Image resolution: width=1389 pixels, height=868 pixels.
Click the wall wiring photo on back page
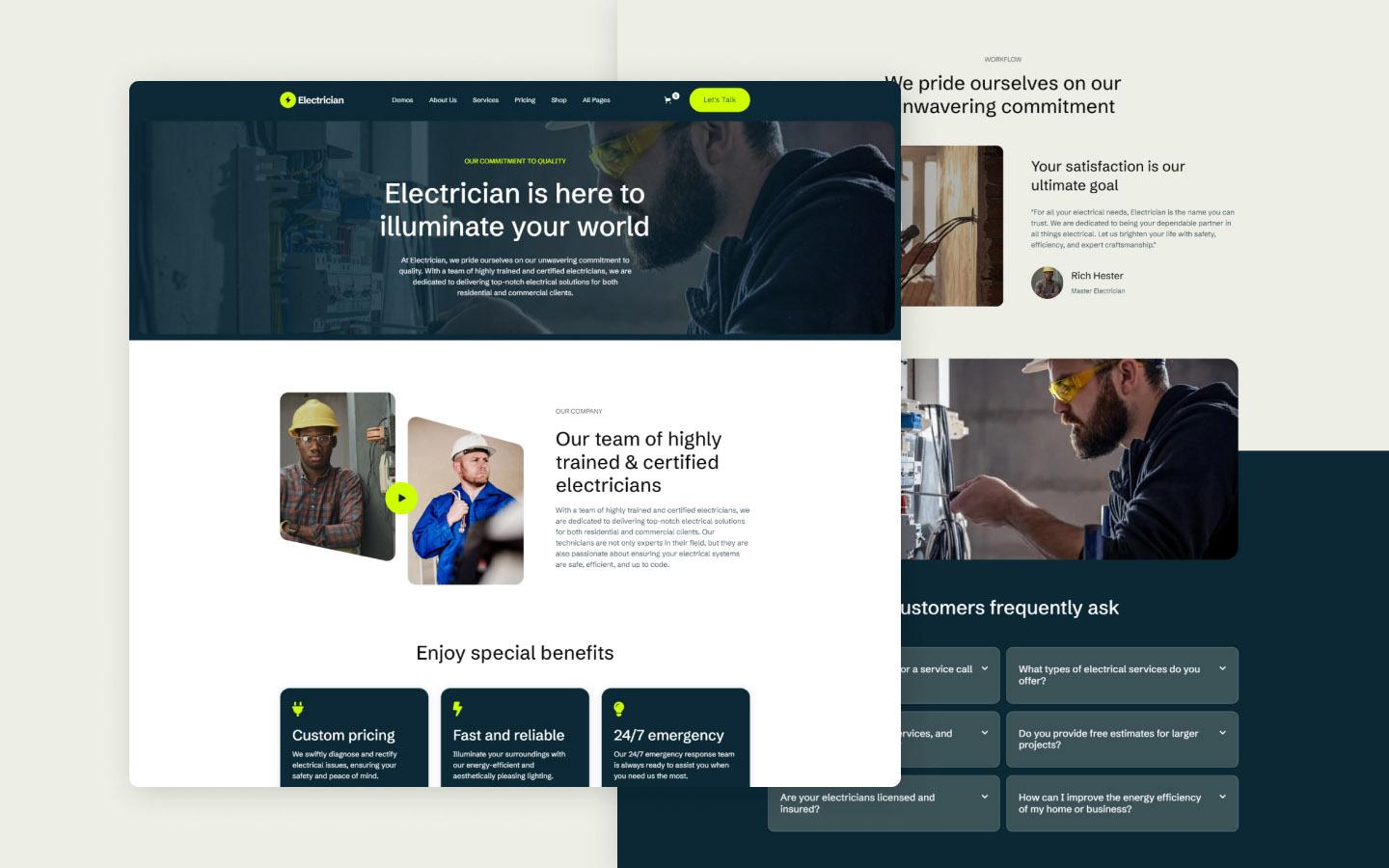click(x=952, y=226)
